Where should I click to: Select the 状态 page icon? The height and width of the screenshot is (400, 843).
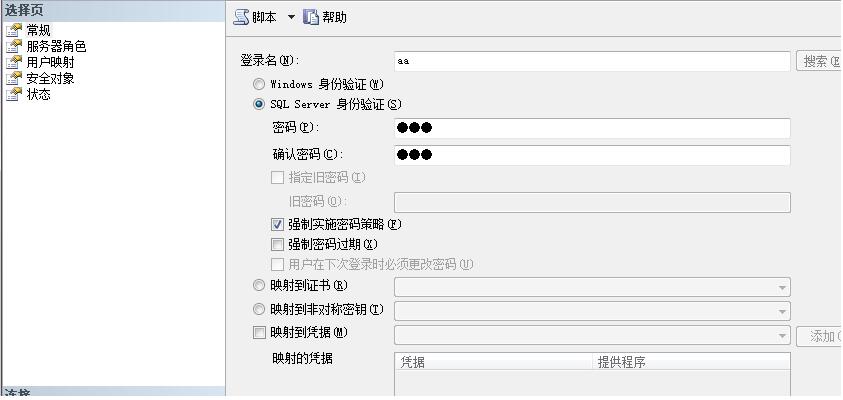click(x=14, y=94)
